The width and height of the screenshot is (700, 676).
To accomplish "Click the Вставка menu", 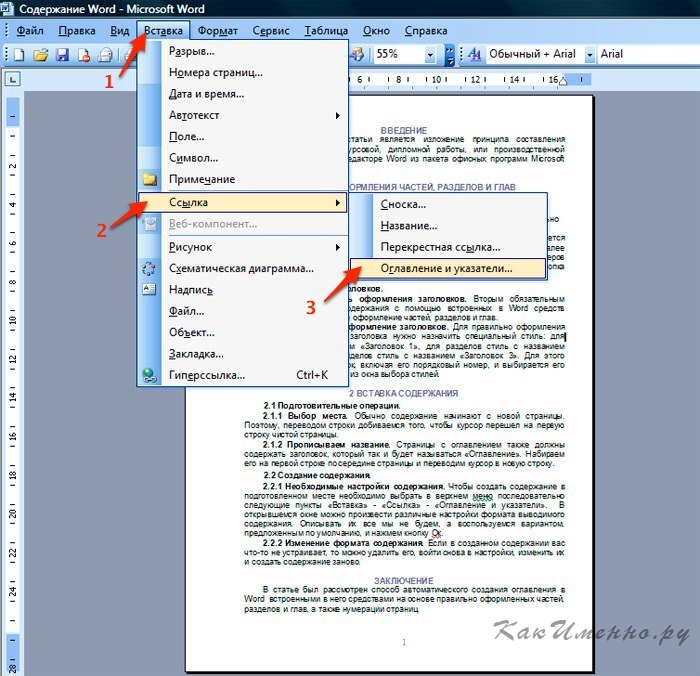I will pos(163,31).
